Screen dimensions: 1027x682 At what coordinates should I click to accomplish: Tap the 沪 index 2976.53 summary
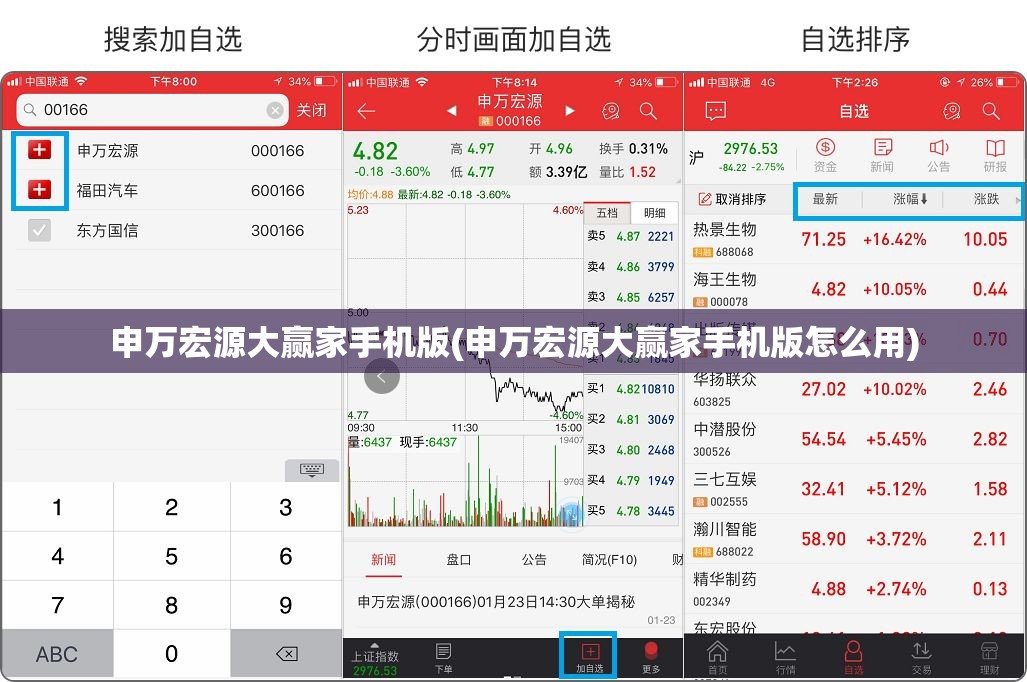coord(738,157)
